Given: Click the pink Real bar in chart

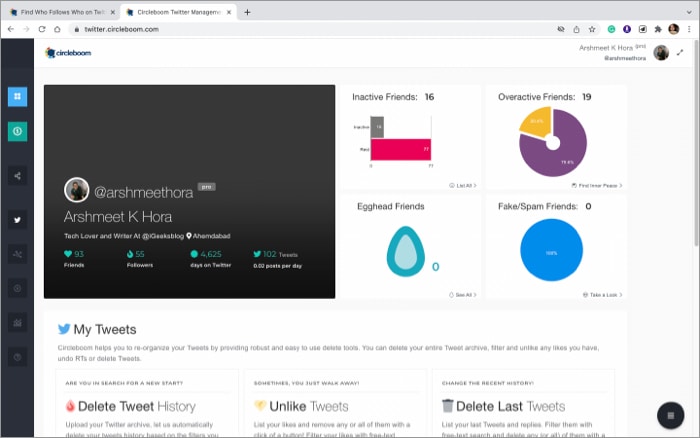Looking at the screenshot, I should [401, 150].
